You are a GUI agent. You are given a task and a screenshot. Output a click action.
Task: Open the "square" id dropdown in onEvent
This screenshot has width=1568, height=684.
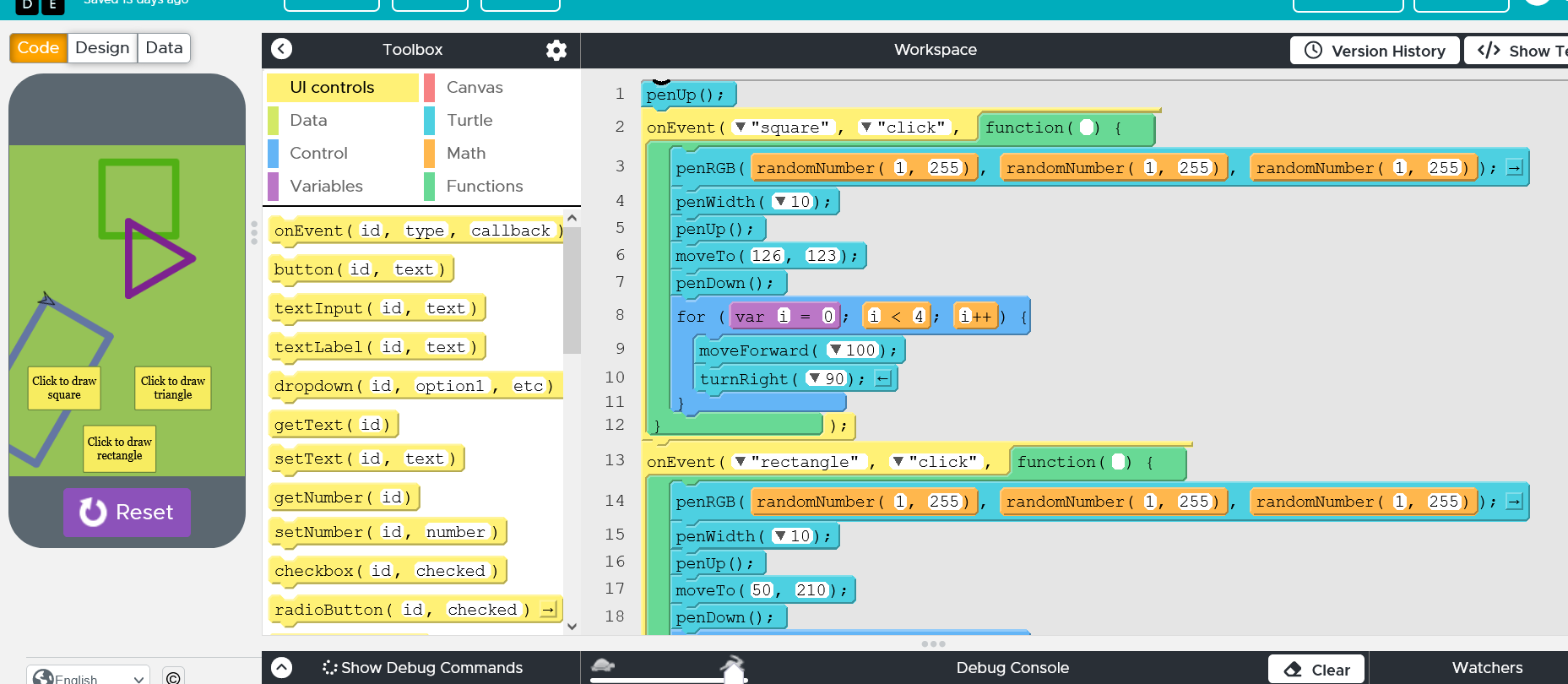(741, 128)
